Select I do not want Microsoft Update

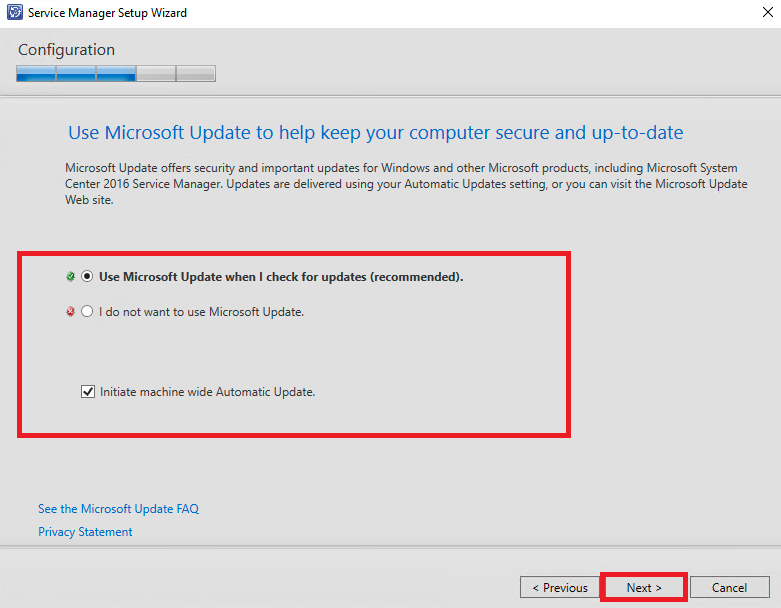pyautogui.click(x=87, y=312)
